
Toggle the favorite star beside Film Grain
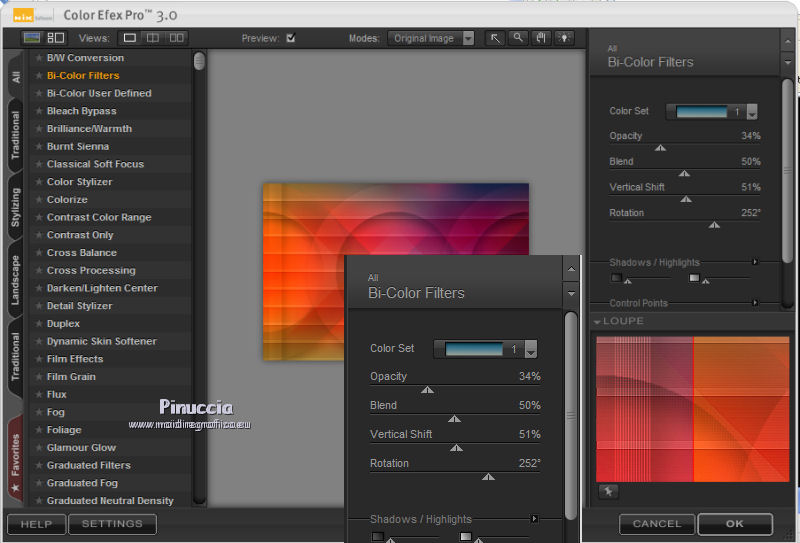point(38,377)
